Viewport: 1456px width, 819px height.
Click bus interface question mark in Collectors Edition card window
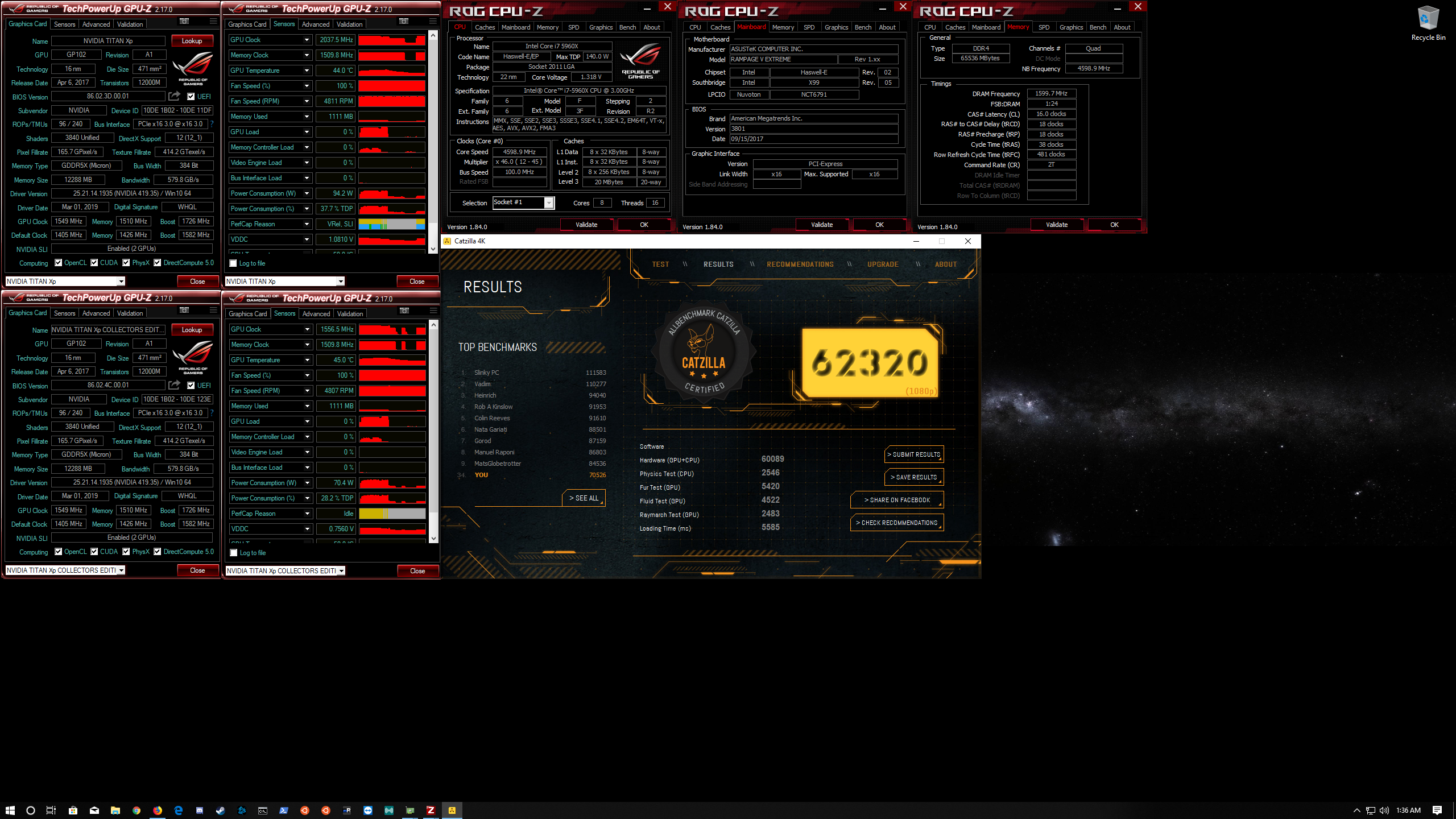[x=212, y=413]
